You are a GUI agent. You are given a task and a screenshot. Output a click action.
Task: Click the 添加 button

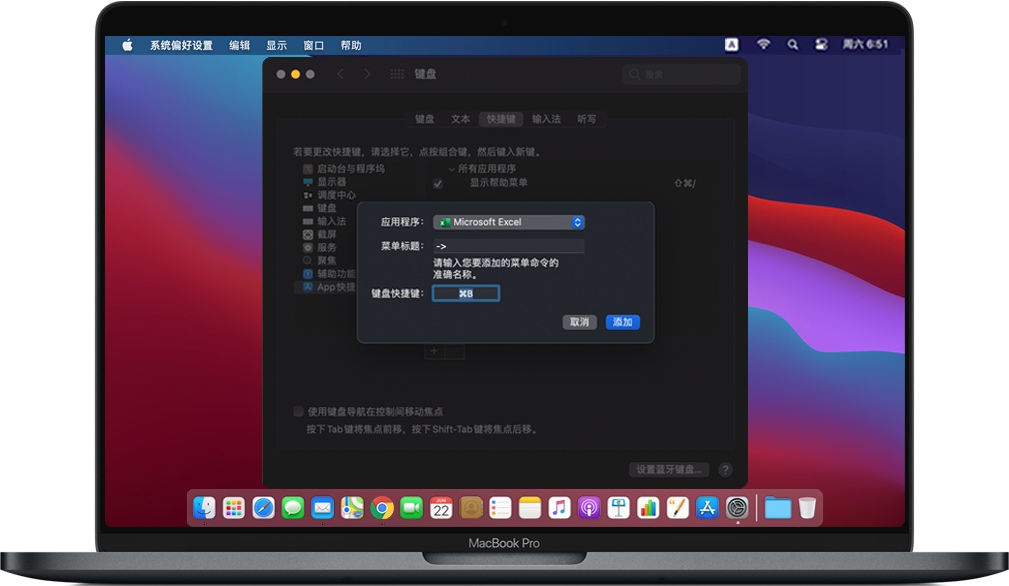pos(624,322)
